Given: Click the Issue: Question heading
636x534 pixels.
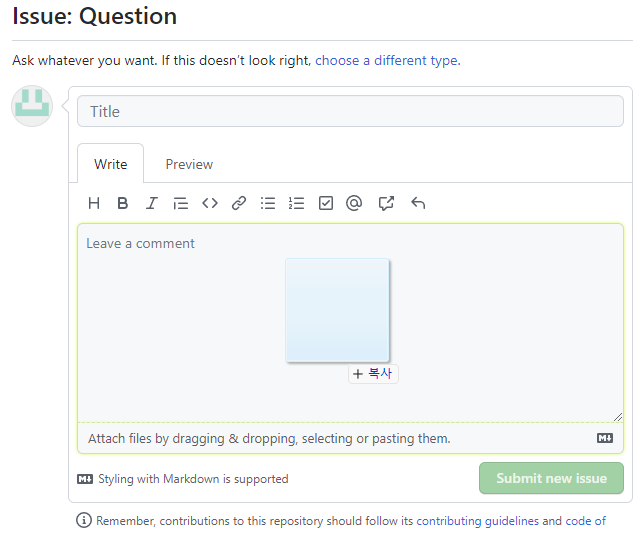Looking at the screenshot, I should (95, 16).
